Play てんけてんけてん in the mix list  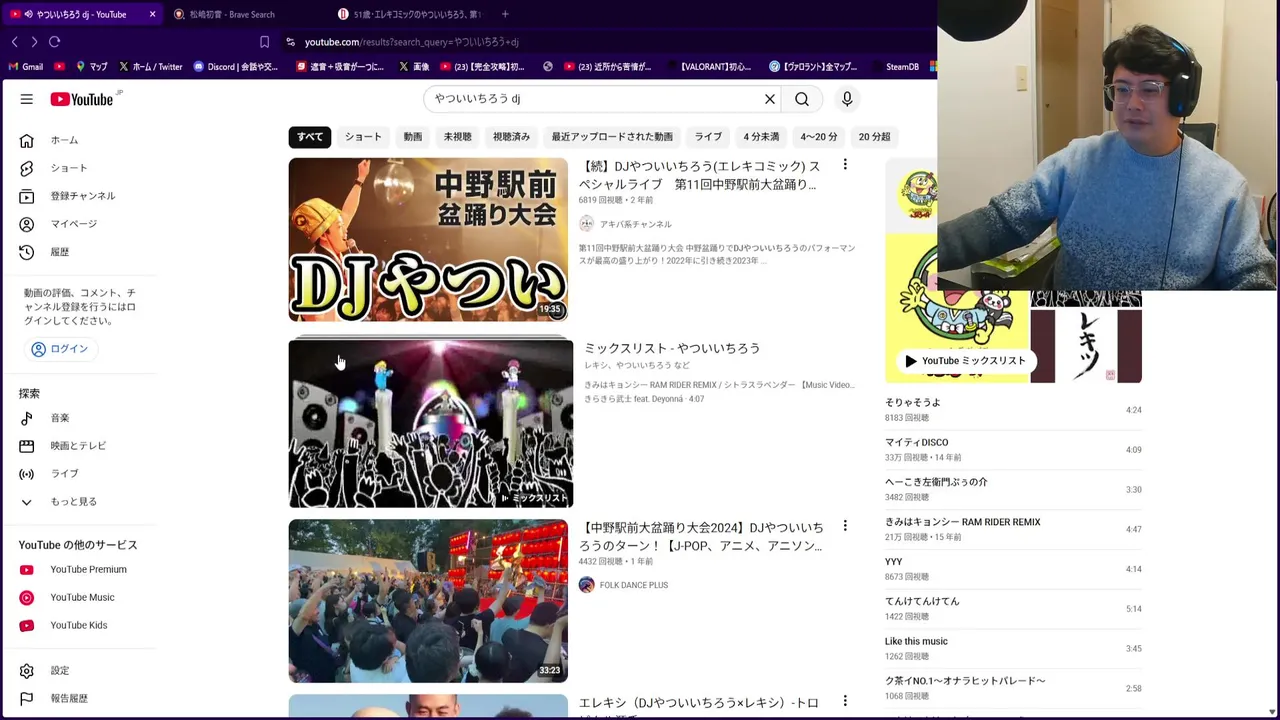point(1013,608)
